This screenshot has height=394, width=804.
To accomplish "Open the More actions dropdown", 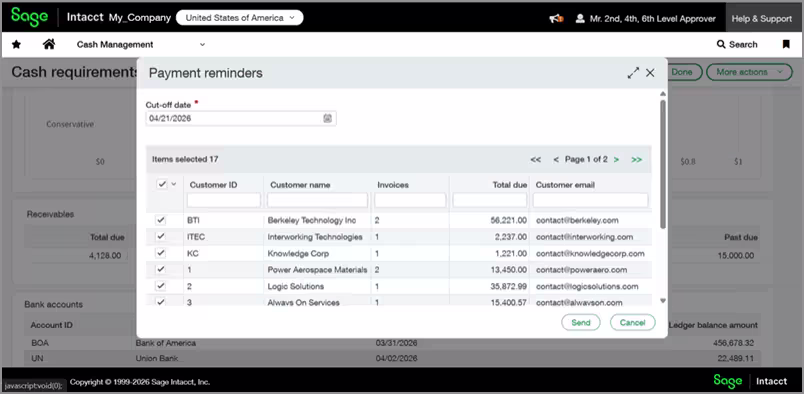I will (x=749, y=72).
